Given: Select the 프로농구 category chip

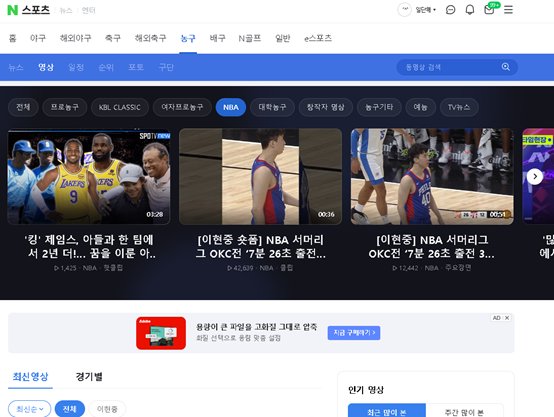Looking at the screenshot, I should click(x=65, y=107).
